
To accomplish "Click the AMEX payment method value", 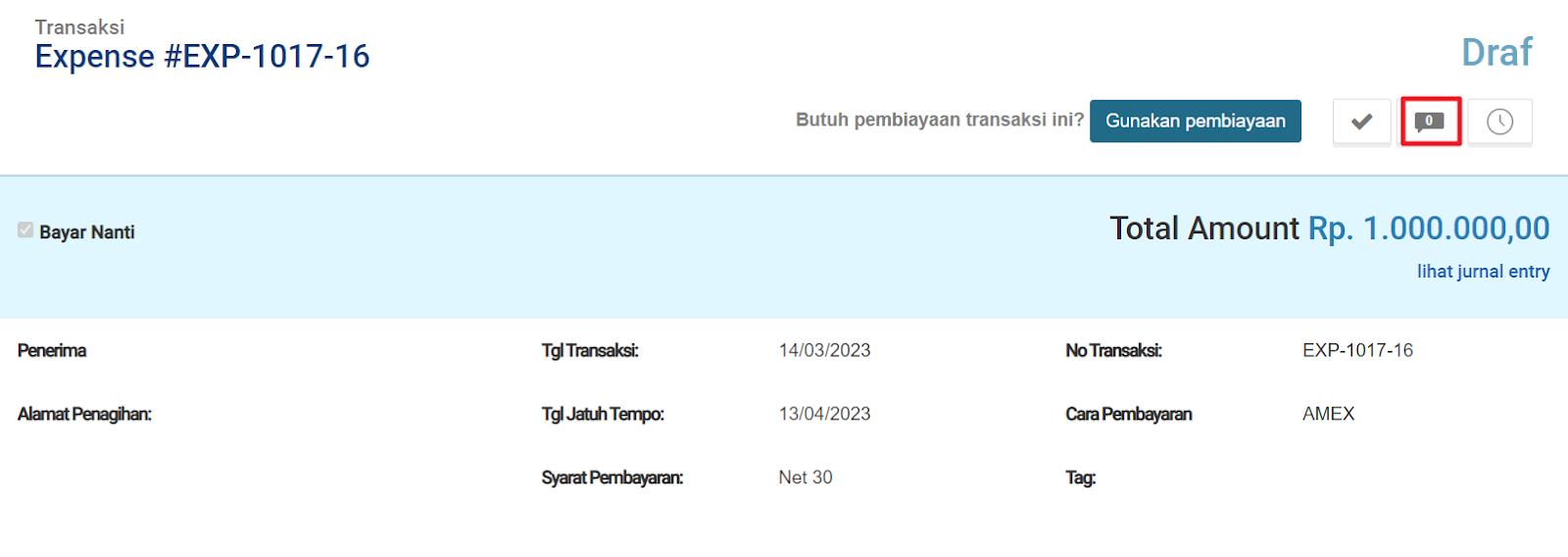I will click(1328, 414).
